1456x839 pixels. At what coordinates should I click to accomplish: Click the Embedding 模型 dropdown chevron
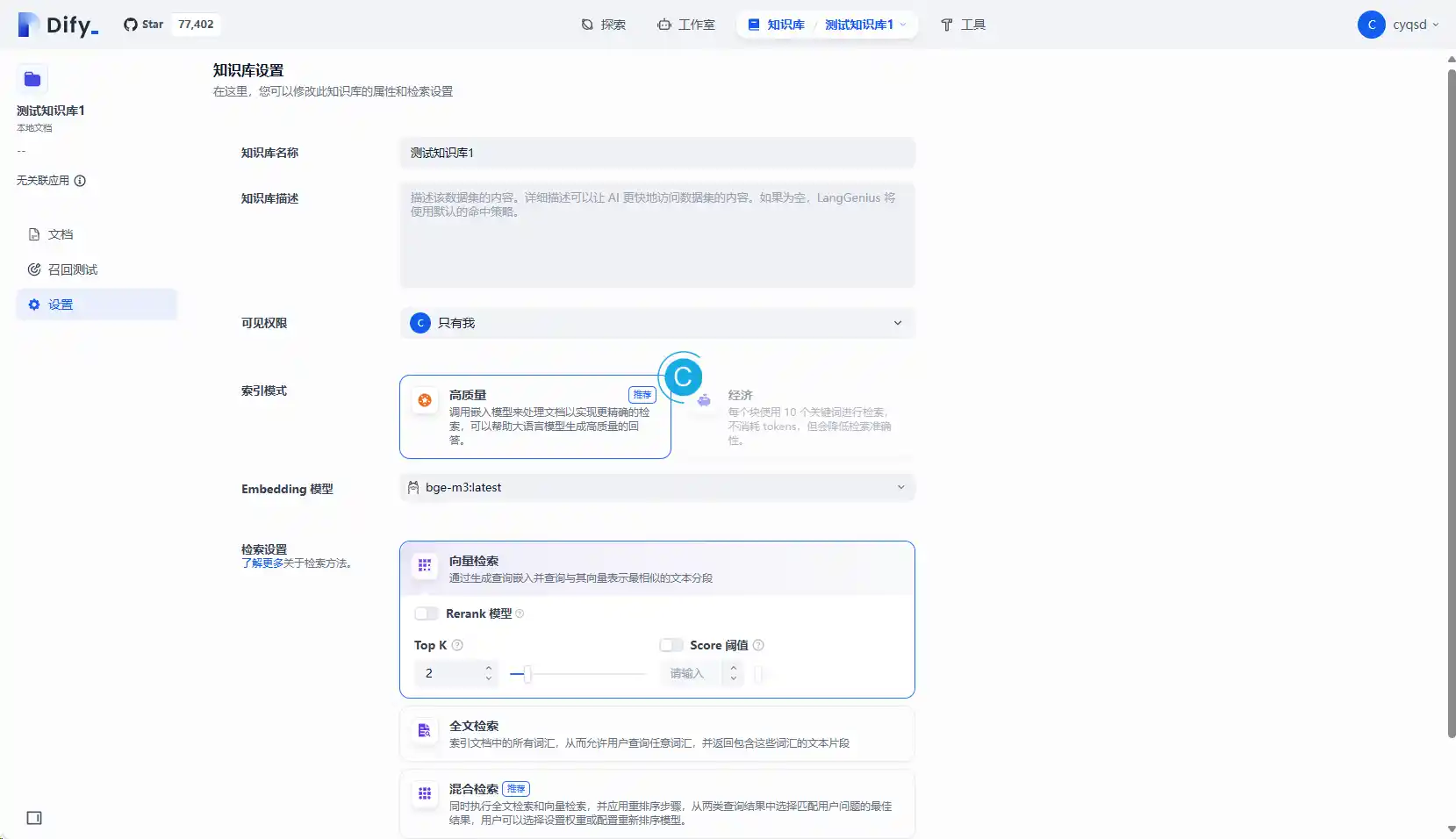900,487
